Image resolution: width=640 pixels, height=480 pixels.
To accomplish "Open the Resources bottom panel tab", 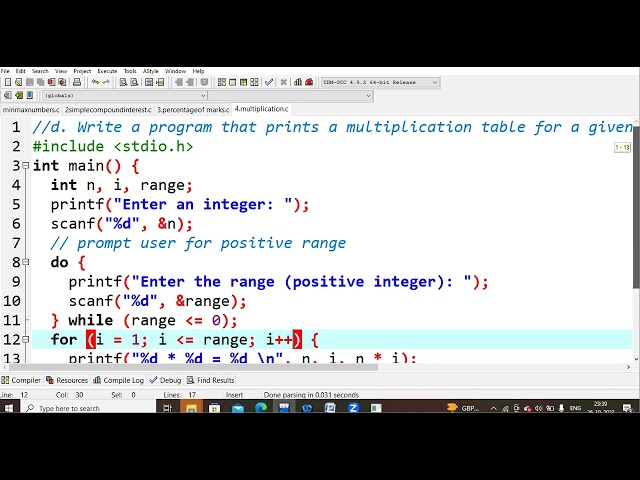I will [67, 380].
